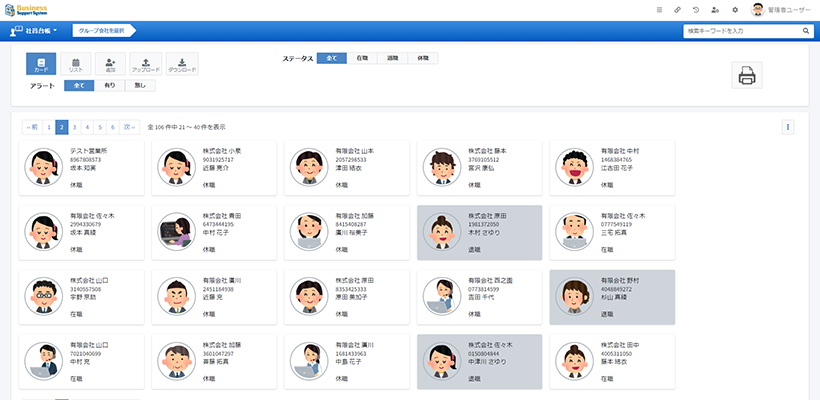The width and height of the screenshot is (820, 400).
Task: Click the 次 next page button
Action: tap(128, 127)
